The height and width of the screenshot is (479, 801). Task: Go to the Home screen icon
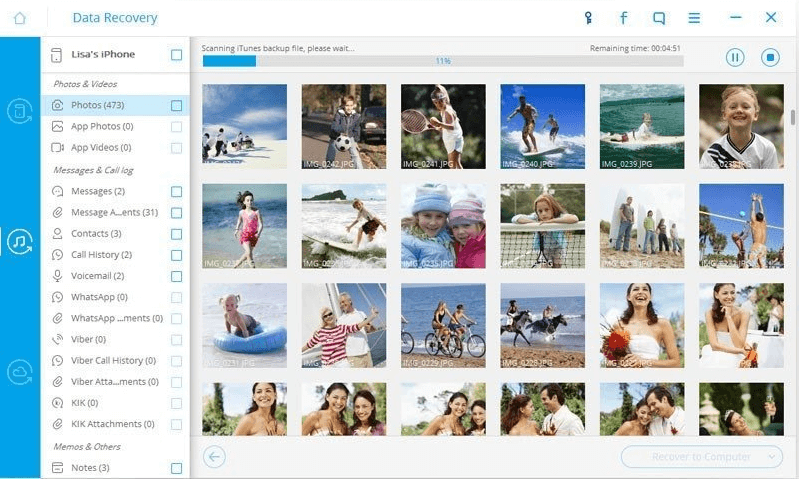tap(19, 18)
